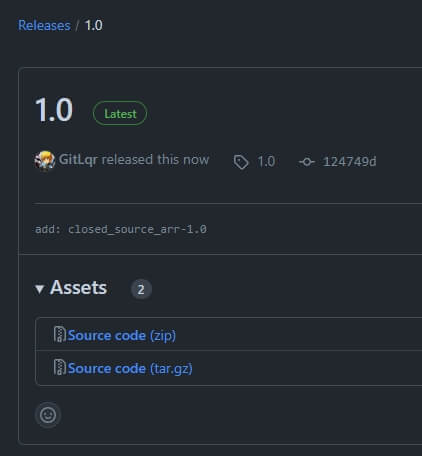This screenshot has width=422, height=456.
Task: Click the assets count badge showing 2
Action: click(x=141, y=289)
